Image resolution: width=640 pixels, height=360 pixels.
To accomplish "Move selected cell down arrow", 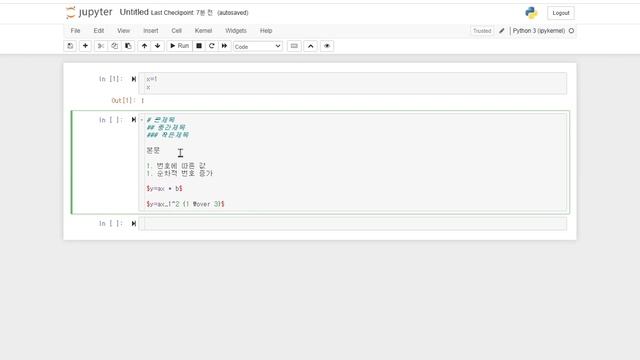I will pos(158,46).
